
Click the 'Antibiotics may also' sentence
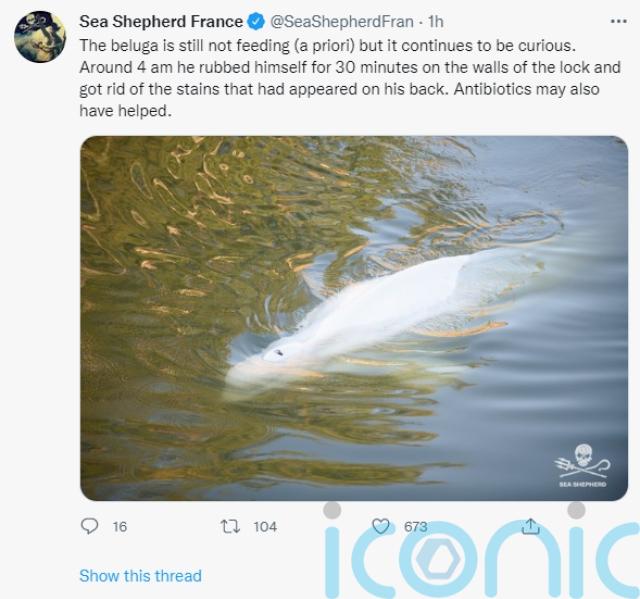coord(526,89)
